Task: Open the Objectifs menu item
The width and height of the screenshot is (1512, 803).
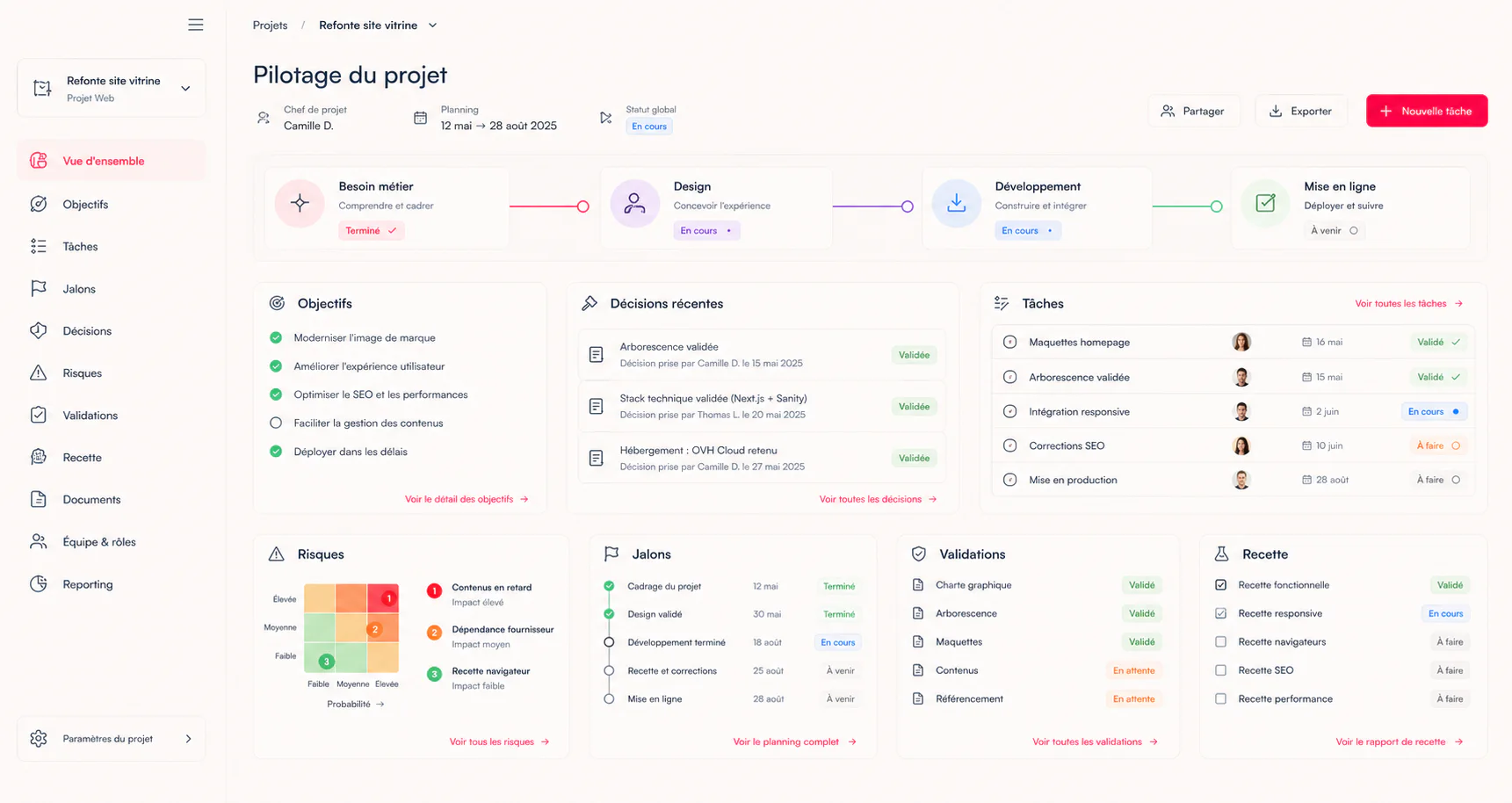Action: 112,204
